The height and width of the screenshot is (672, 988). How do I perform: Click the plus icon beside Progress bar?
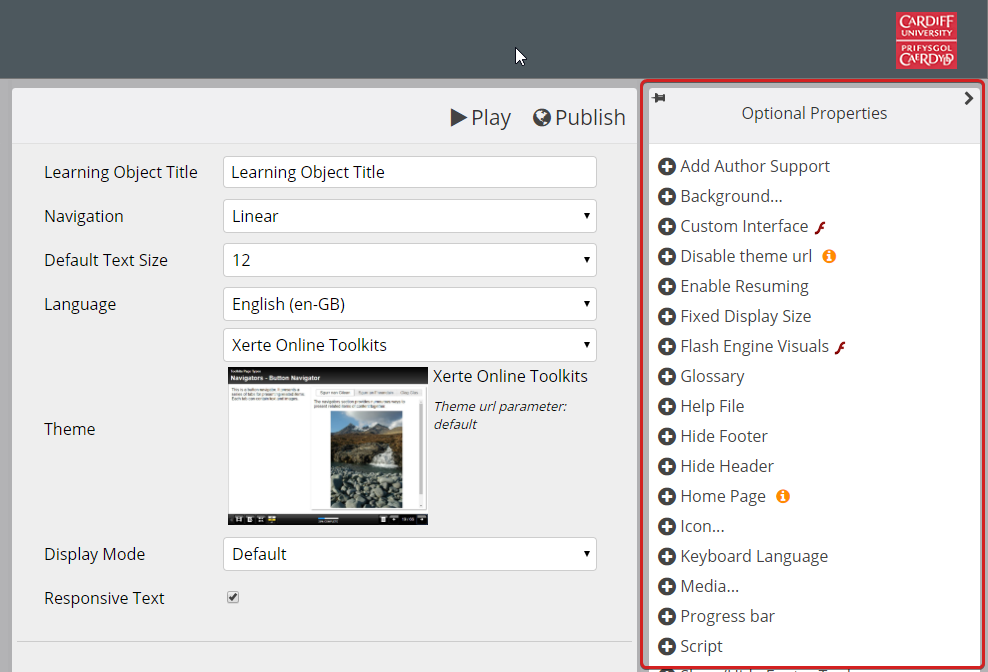(x=667, y=617)
